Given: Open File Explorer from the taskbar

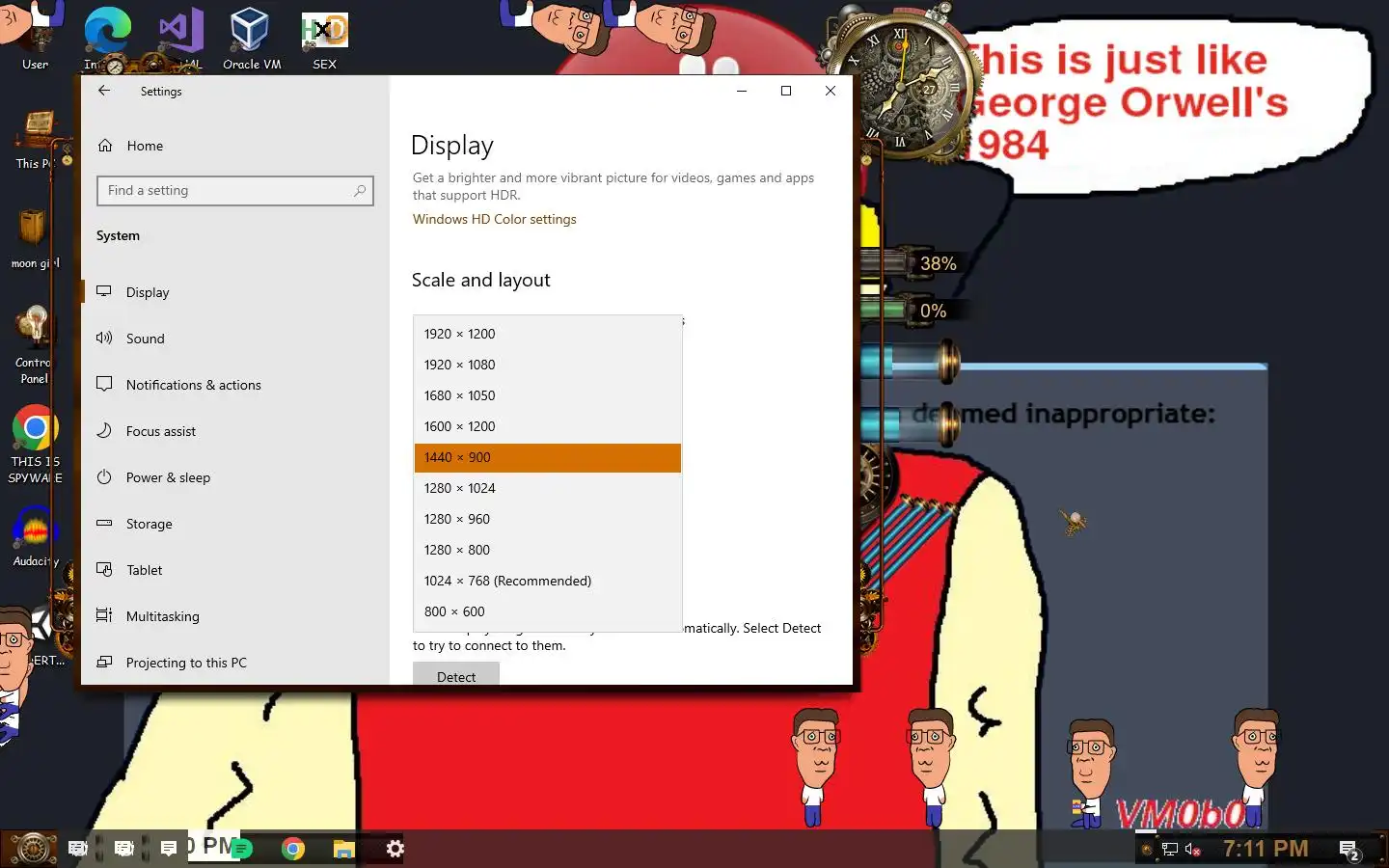Looking at the screenshot, I should click(344, 849).
